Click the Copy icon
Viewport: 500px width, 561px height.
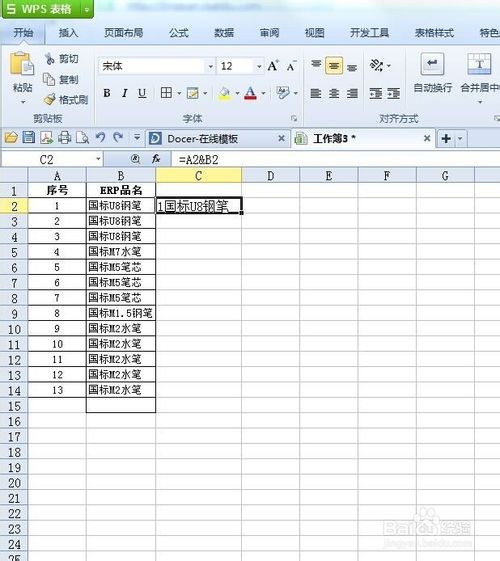tap(49, 79)
